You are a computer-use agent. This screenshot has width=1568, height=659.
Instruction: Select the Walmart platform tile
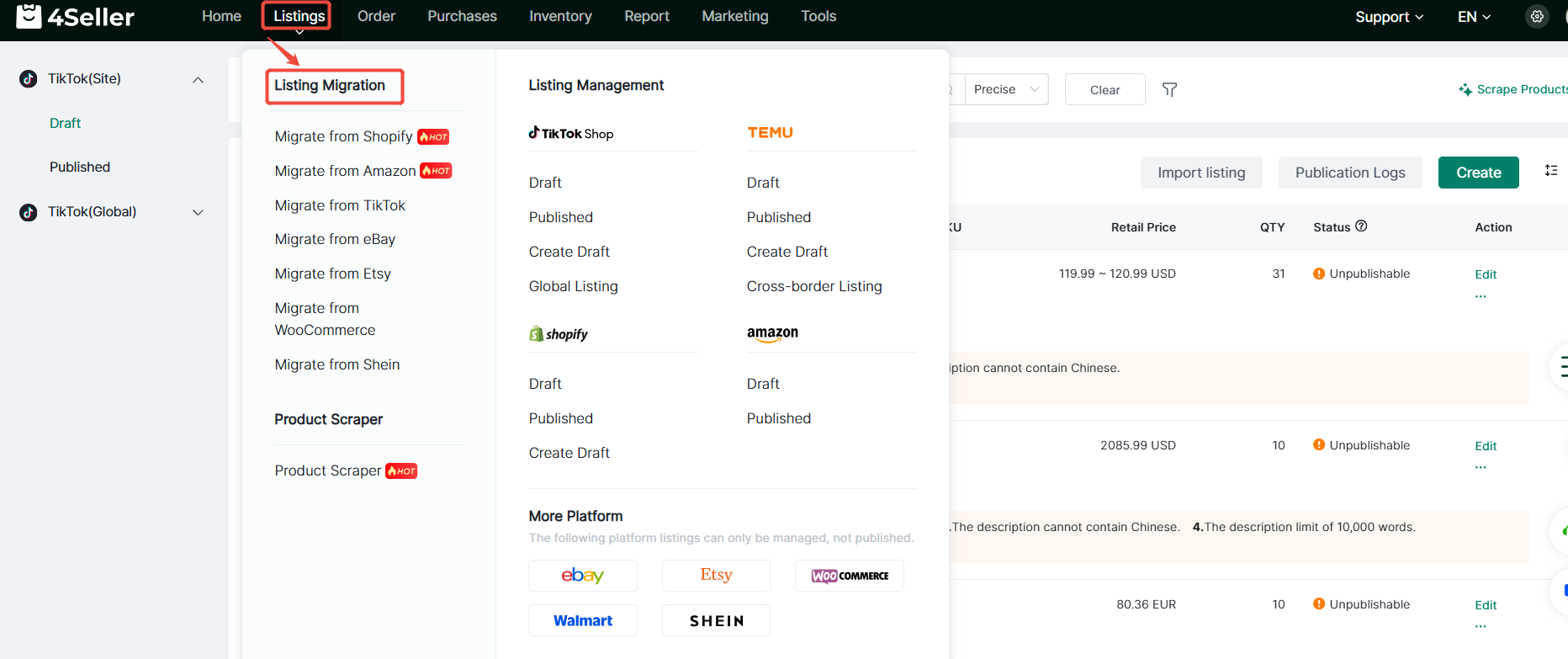pos(583,620)
